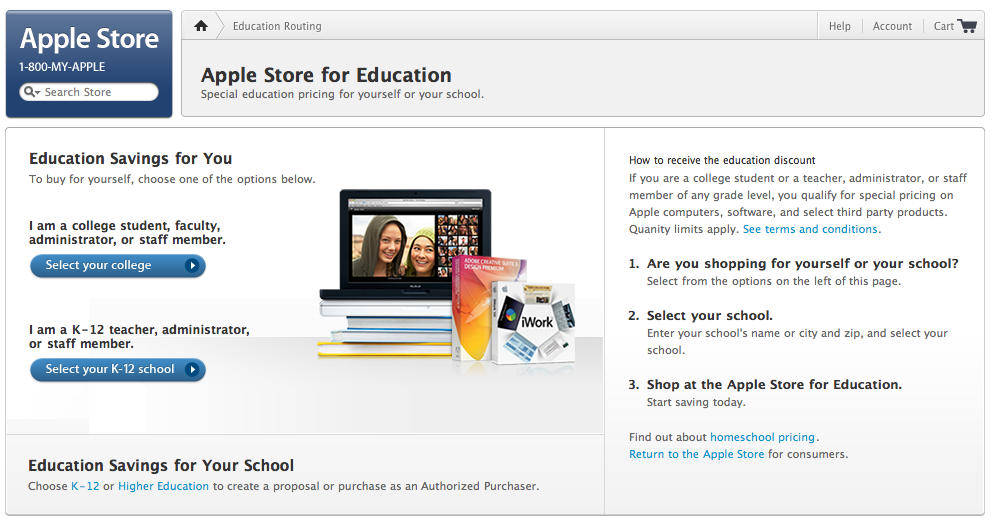
Task: Click the Education Savings for You heading
Action: coord(130,158)
